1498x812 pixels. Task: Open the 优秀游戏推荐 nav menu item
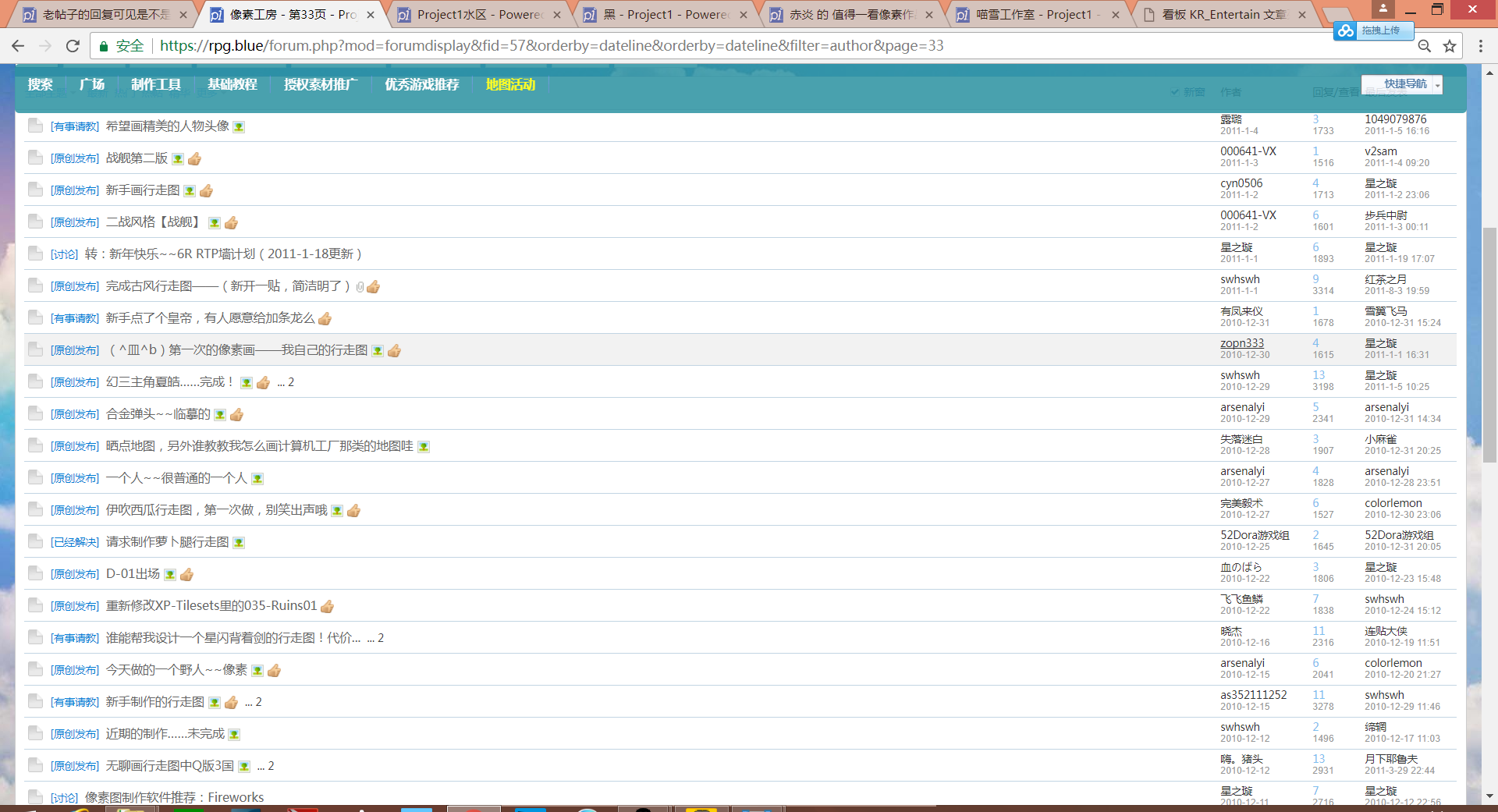click(x=422, y=84)
